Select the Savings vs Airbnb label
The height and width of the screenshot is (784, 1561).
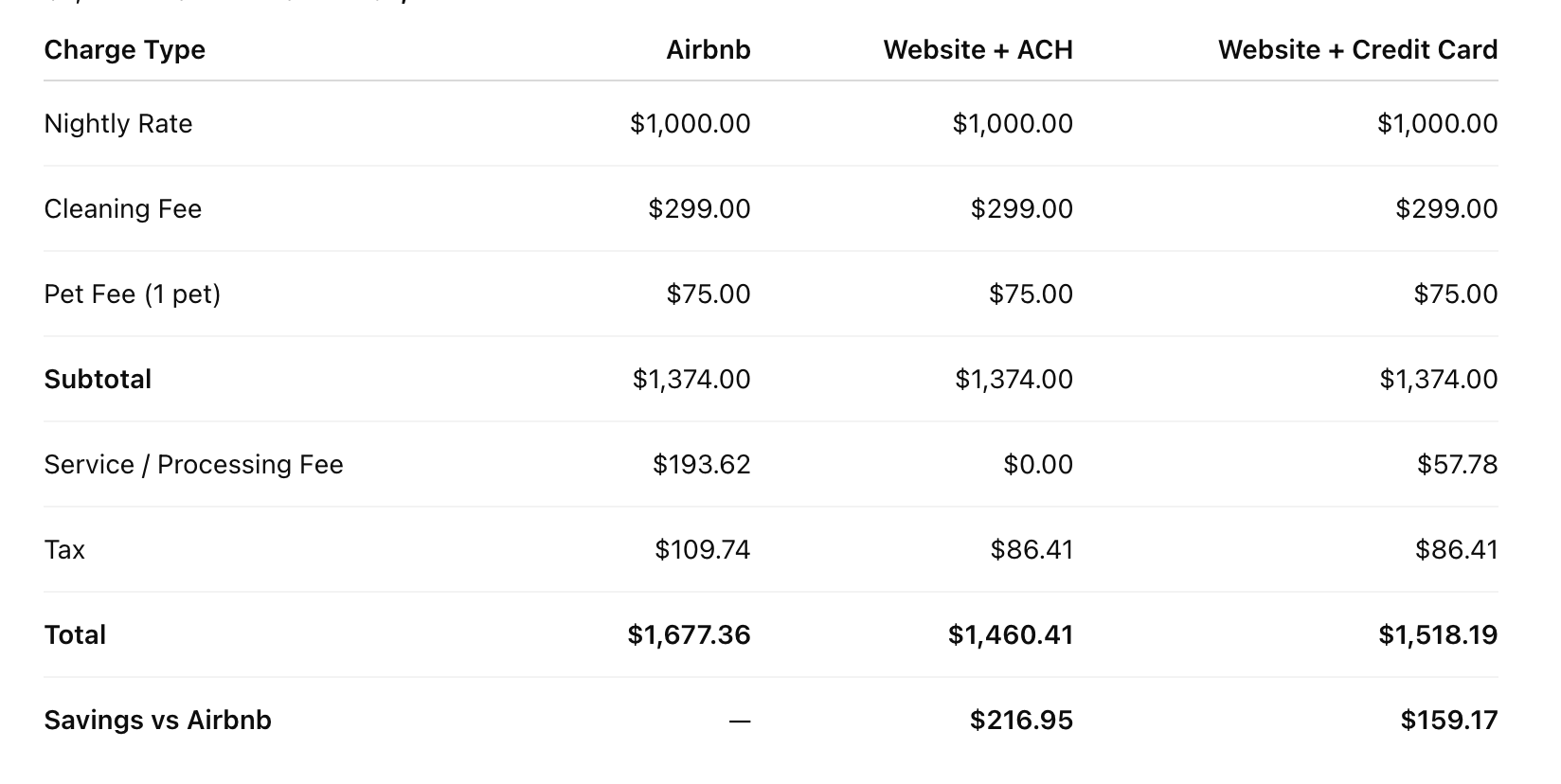coord(157,721)
